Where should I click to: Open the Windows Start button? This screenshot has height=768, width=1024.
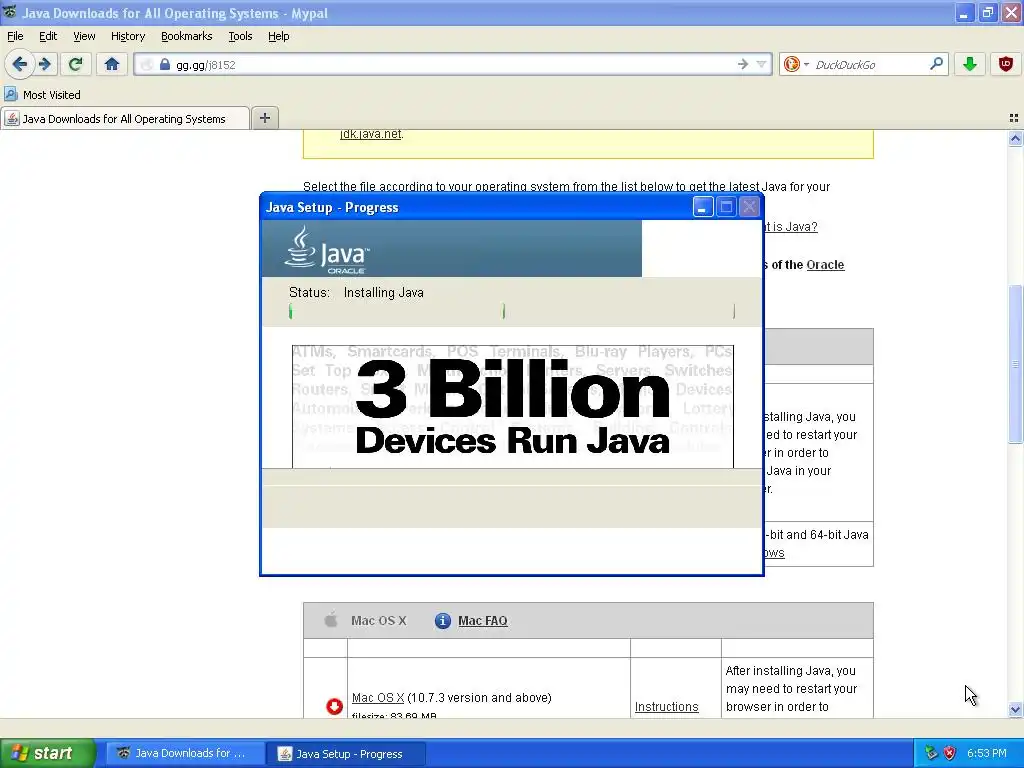(x=47, y=753)
